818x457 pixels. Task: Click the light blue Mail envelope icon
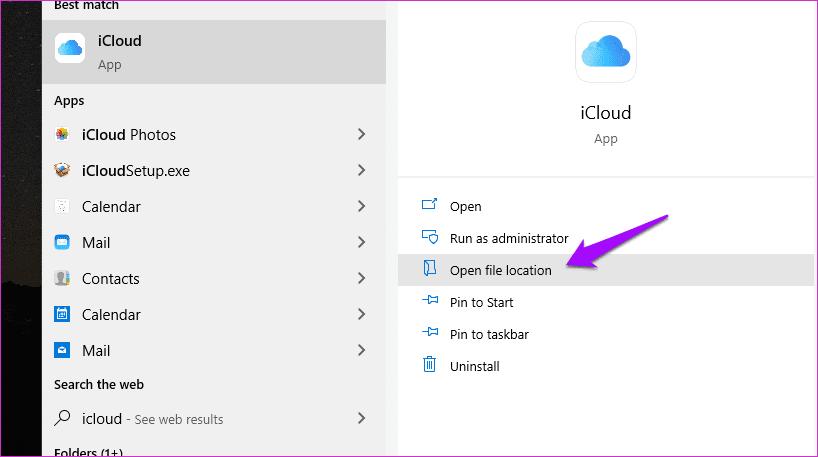click(62, 242)
